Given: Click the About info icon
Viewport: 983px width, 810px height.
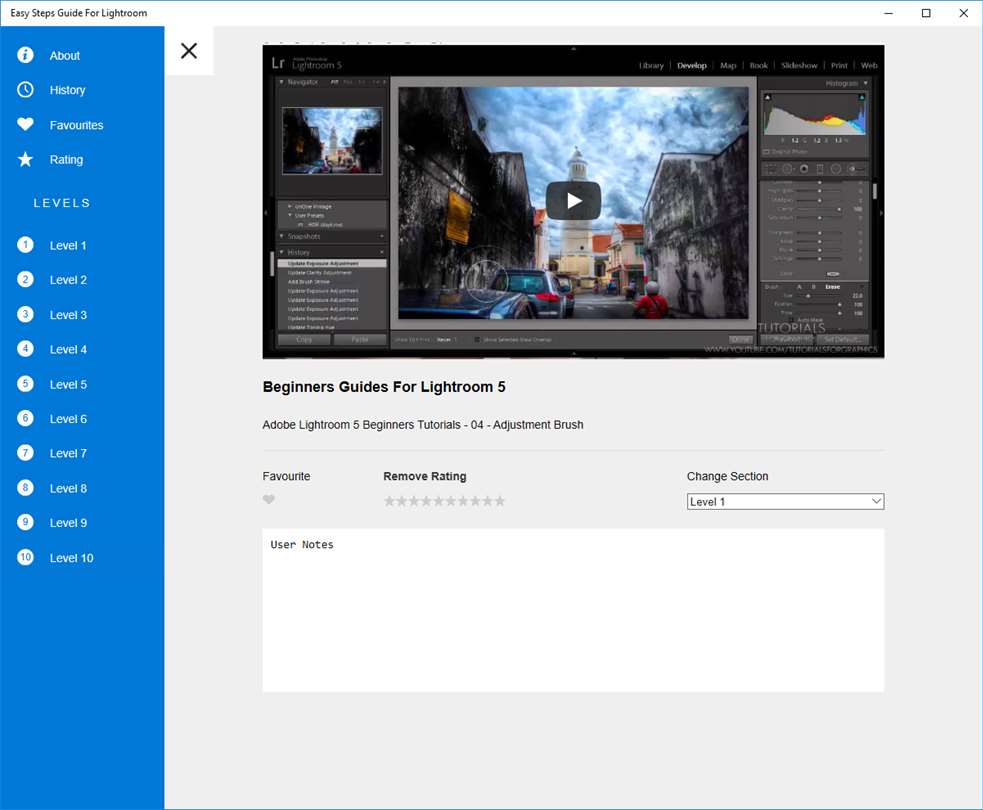Looking at the screenshot, I should [x=26, y=55].
